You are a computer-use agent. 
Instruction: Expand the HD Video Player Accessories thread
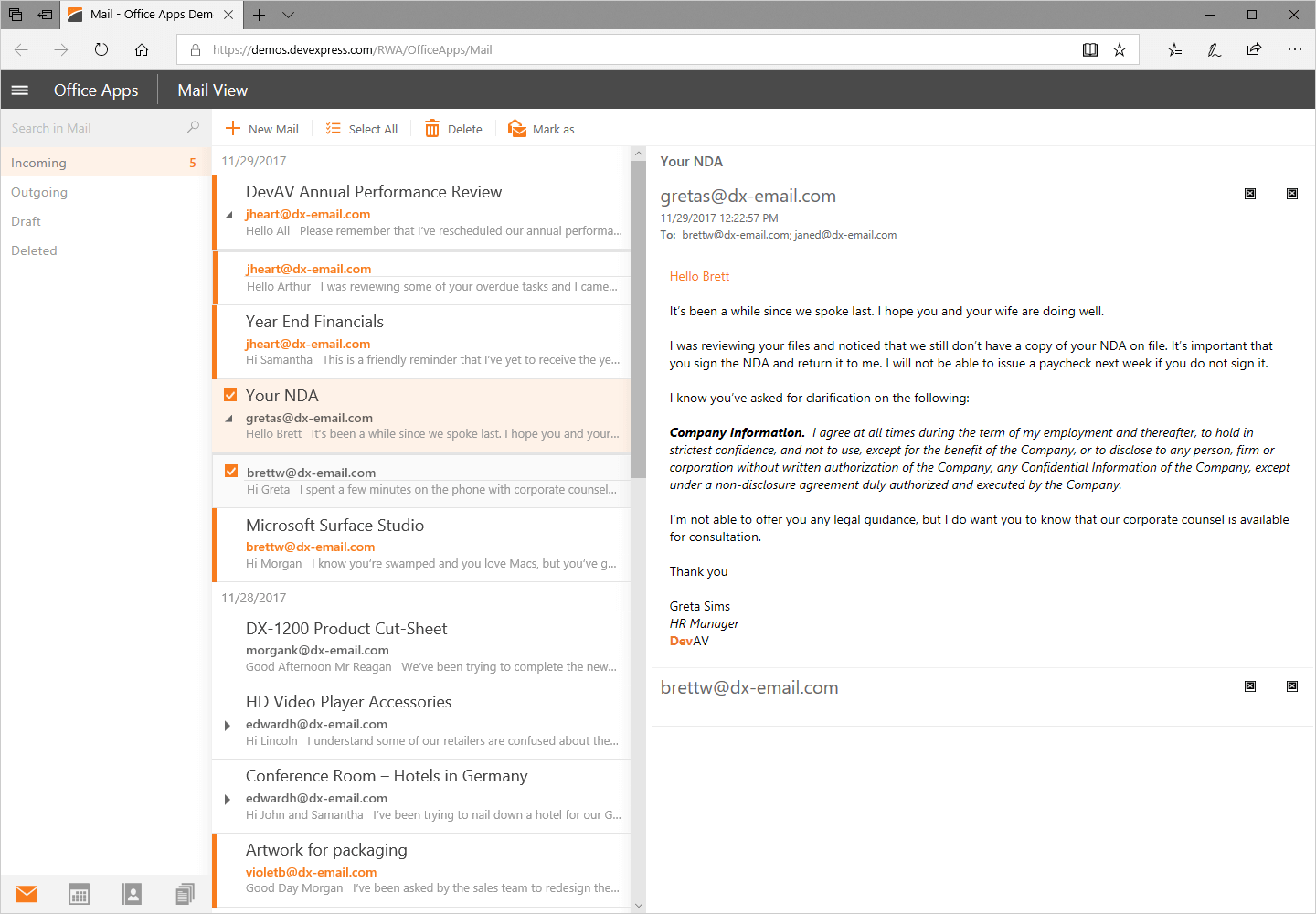tap(227, 727)
